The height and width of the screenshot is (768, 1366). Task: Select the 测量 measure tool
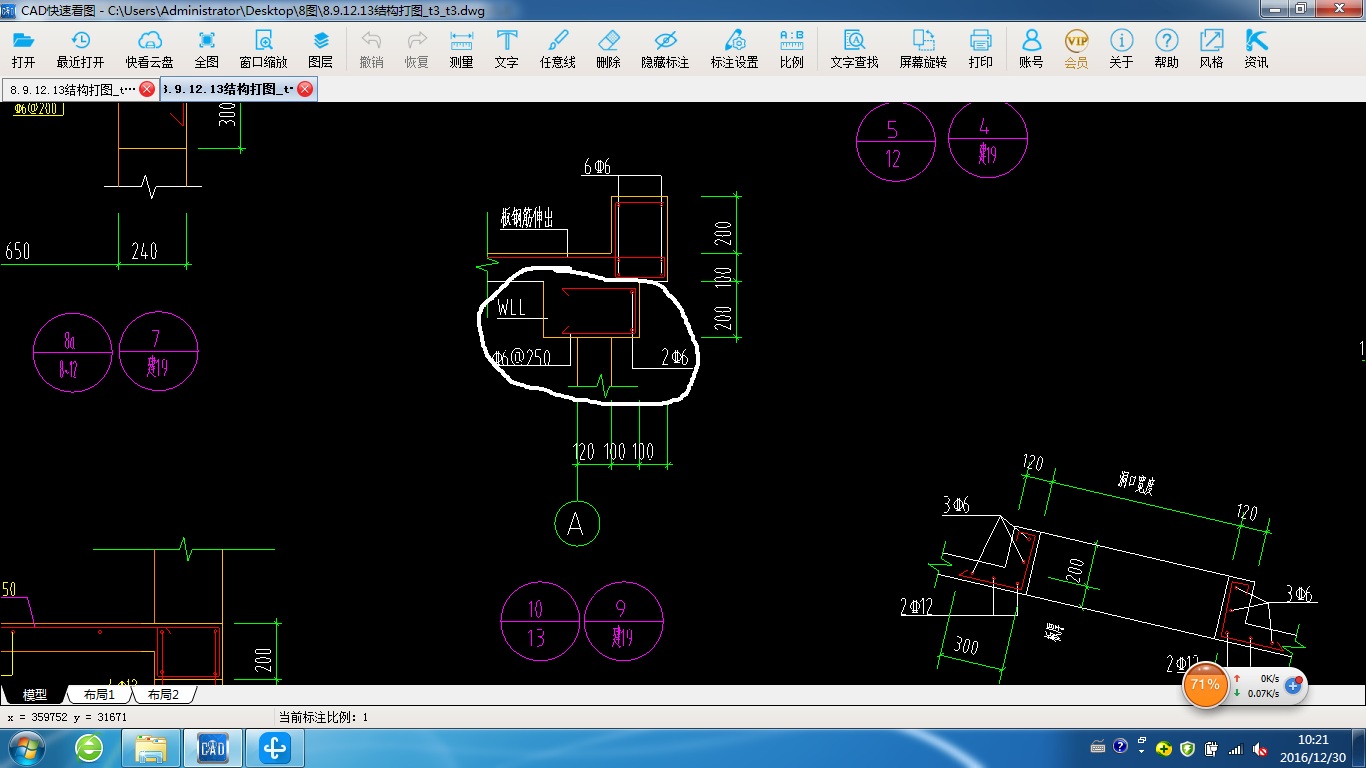pos(461,49)
